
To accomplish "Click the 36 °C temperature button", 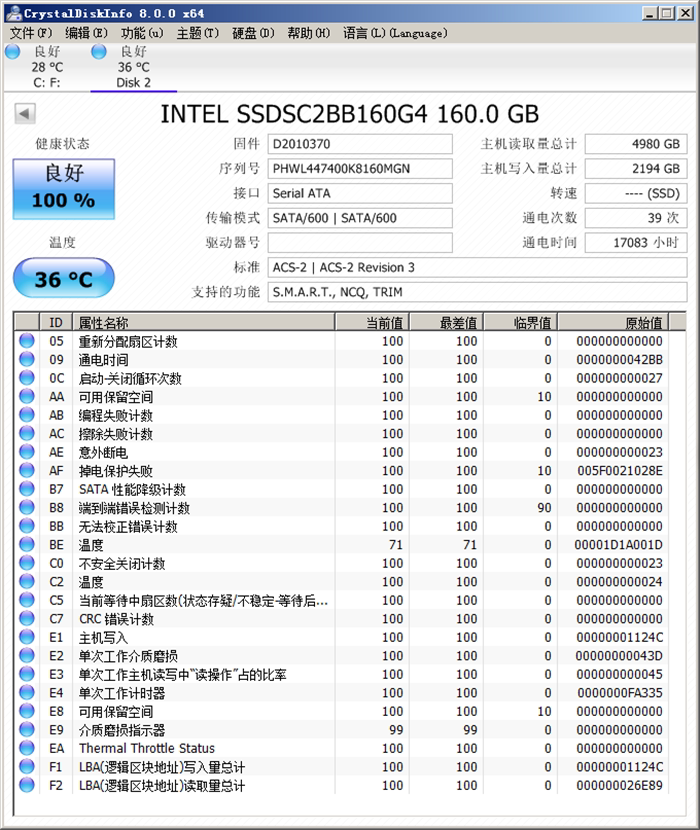I will [64, 278].
